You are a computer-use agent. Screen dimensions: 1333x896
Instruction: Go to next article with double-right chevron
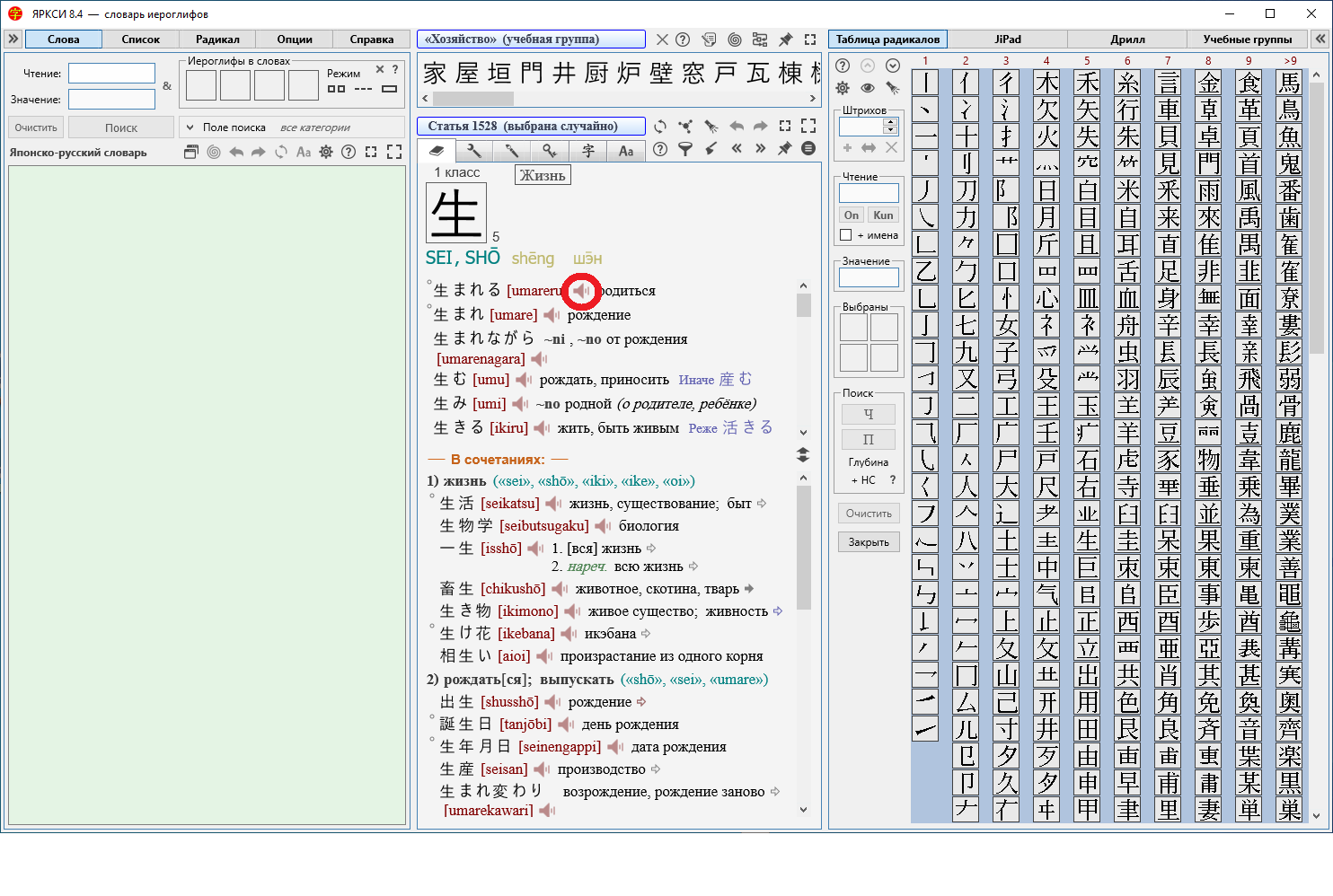760,149
